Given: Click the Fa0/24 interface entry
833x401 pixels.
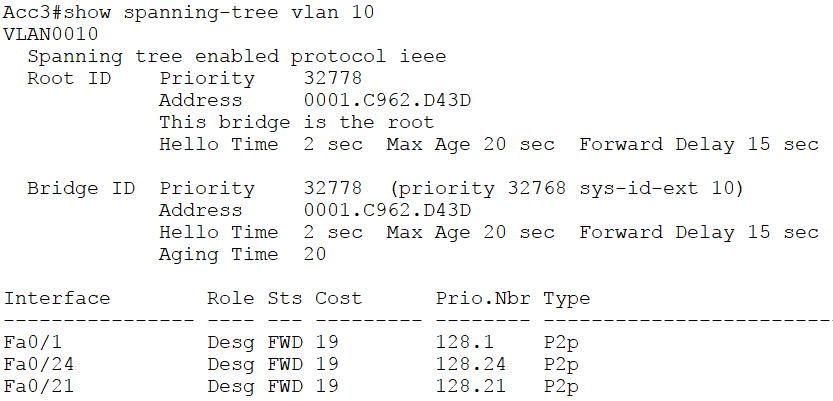Looking at the screenshot, I should click(33, 364).
